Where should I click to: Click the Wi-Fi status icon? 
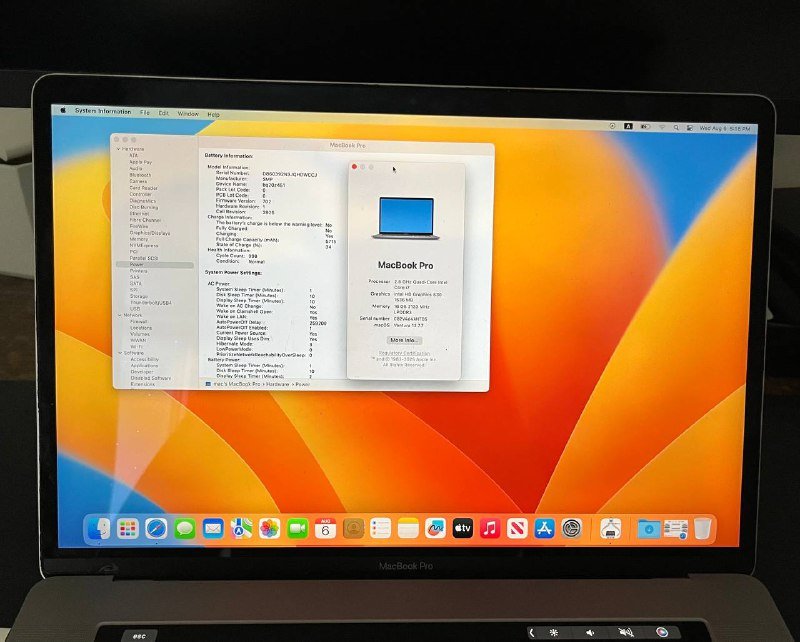click(662, 127)
